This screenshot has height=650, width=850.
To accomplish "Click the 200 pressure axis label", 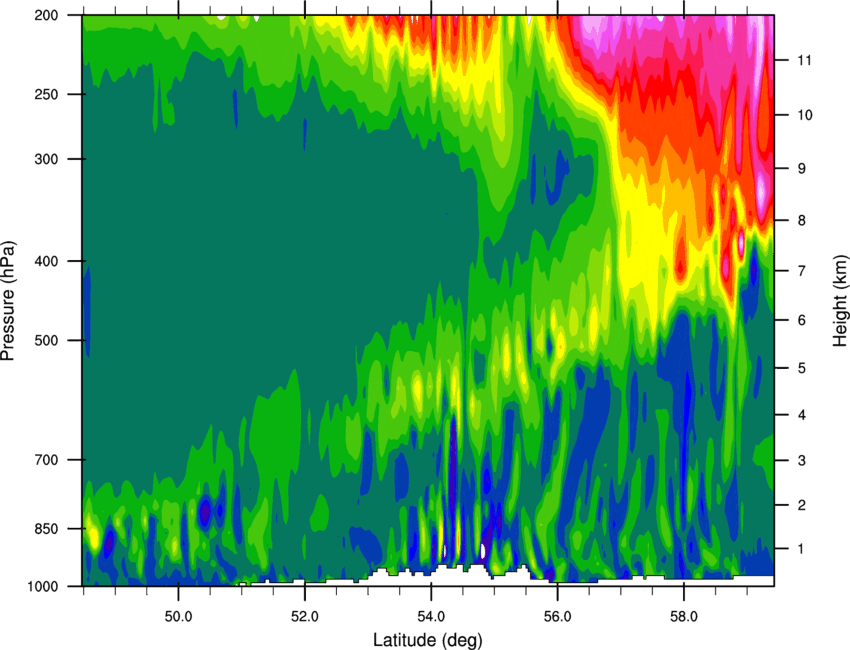I will click(x=46, y=15).
